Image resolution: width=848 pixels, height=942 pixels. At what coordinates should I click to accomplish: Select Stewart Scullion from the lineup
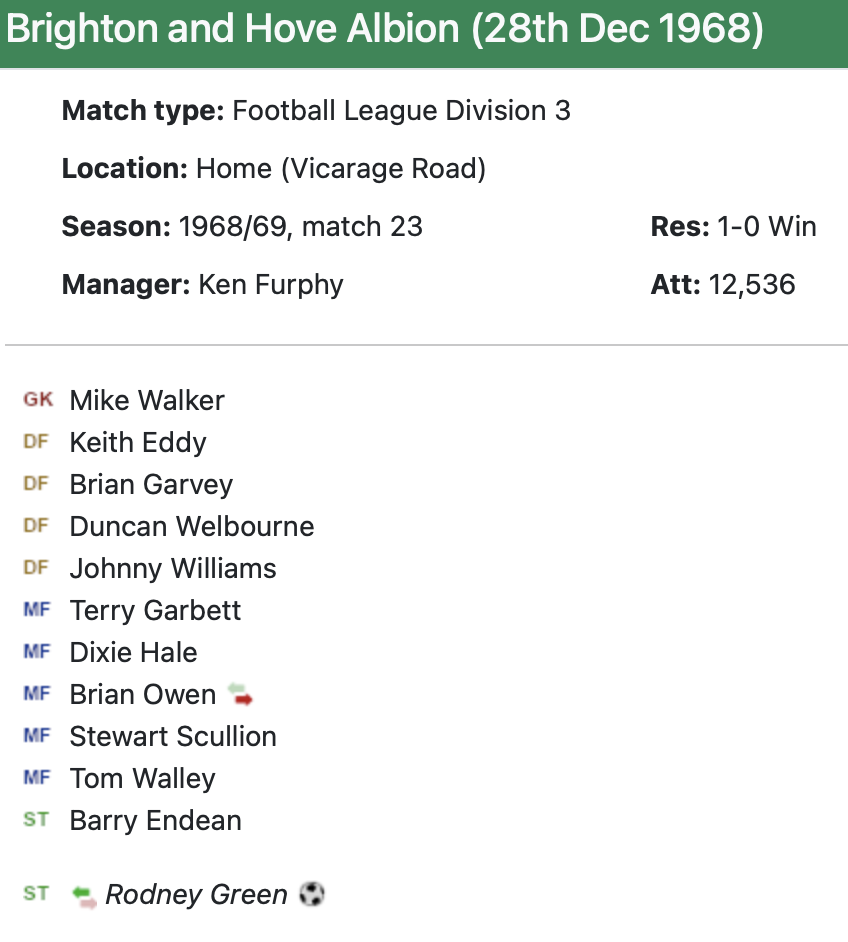click(x=173, y=736)
